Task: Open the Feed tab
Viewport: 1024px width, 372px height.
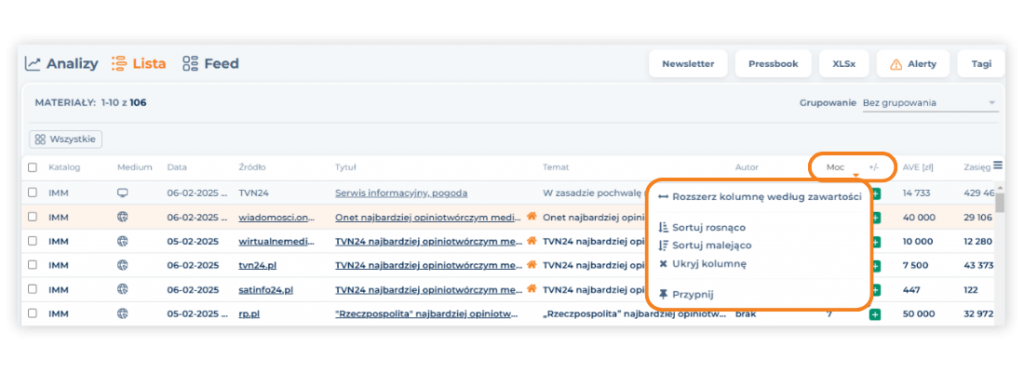Action: pos(210,64)
